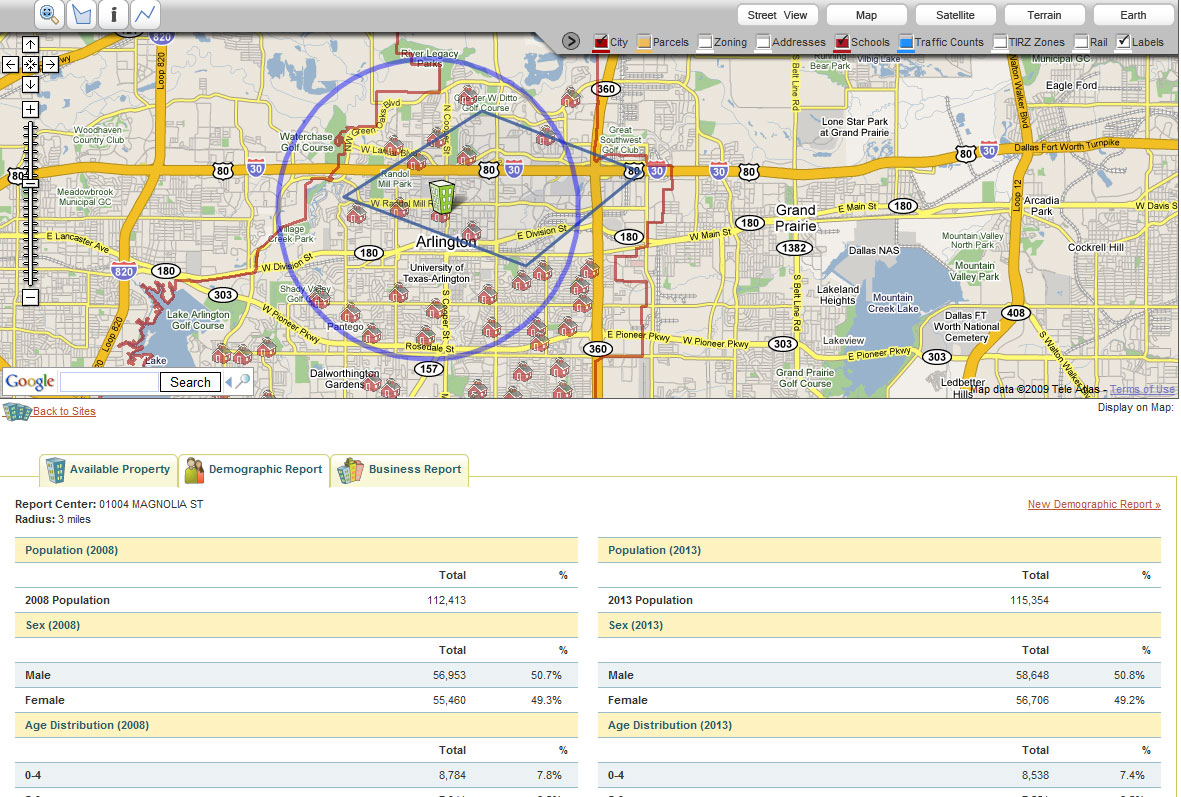Switch to Terrain view
Screen dimensions: 1181x797
(x=1044, y=15)
